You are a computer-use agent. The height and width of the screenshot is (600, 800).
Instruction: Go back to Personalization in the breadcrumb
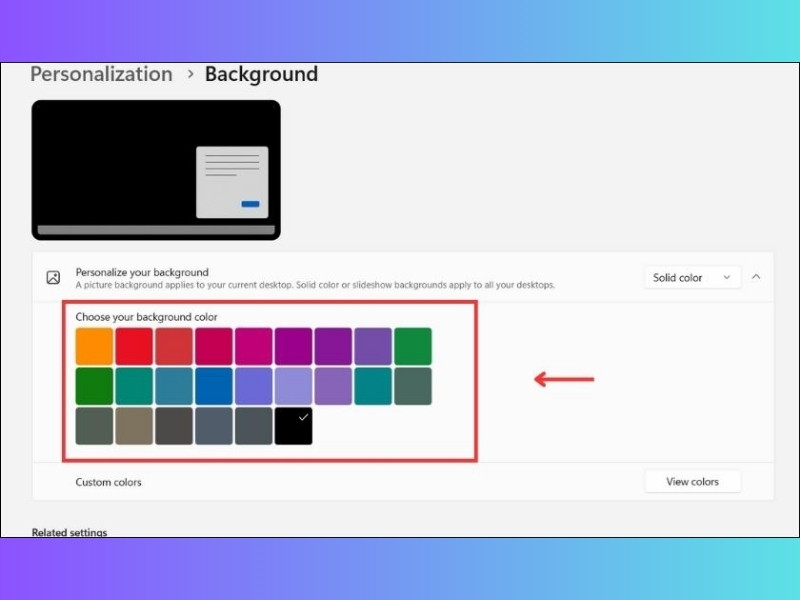point(101,74)
